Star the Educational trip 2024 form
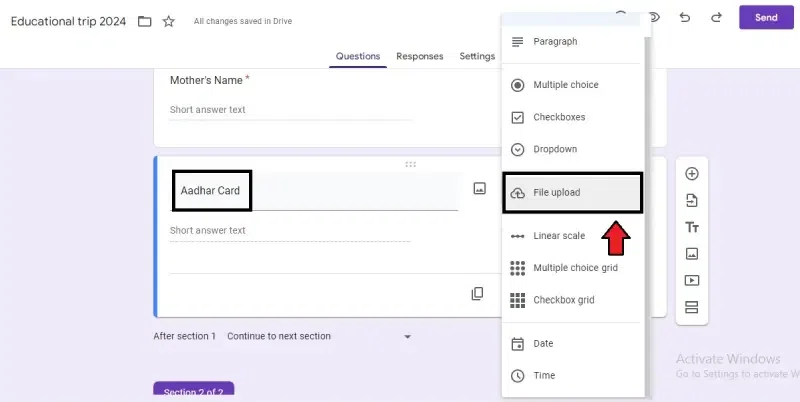Image resolution: width=800 pixels, height=402 pixels. coord(169,21)
